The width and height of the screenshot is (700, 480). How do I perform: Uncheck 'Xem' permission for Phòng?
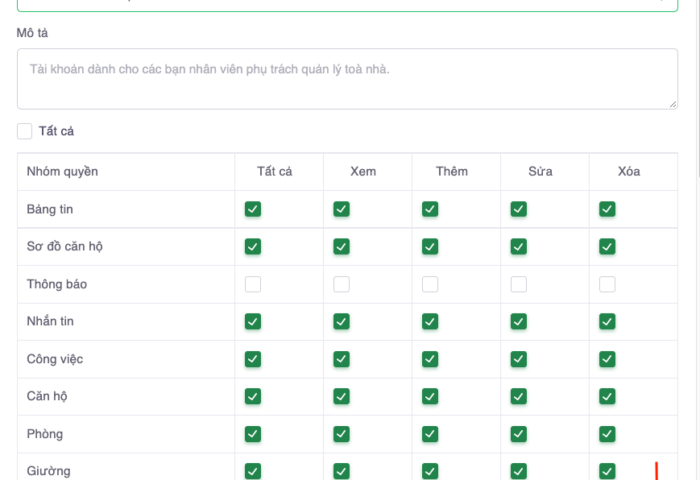pyautogui.click(x=341, y=434)
